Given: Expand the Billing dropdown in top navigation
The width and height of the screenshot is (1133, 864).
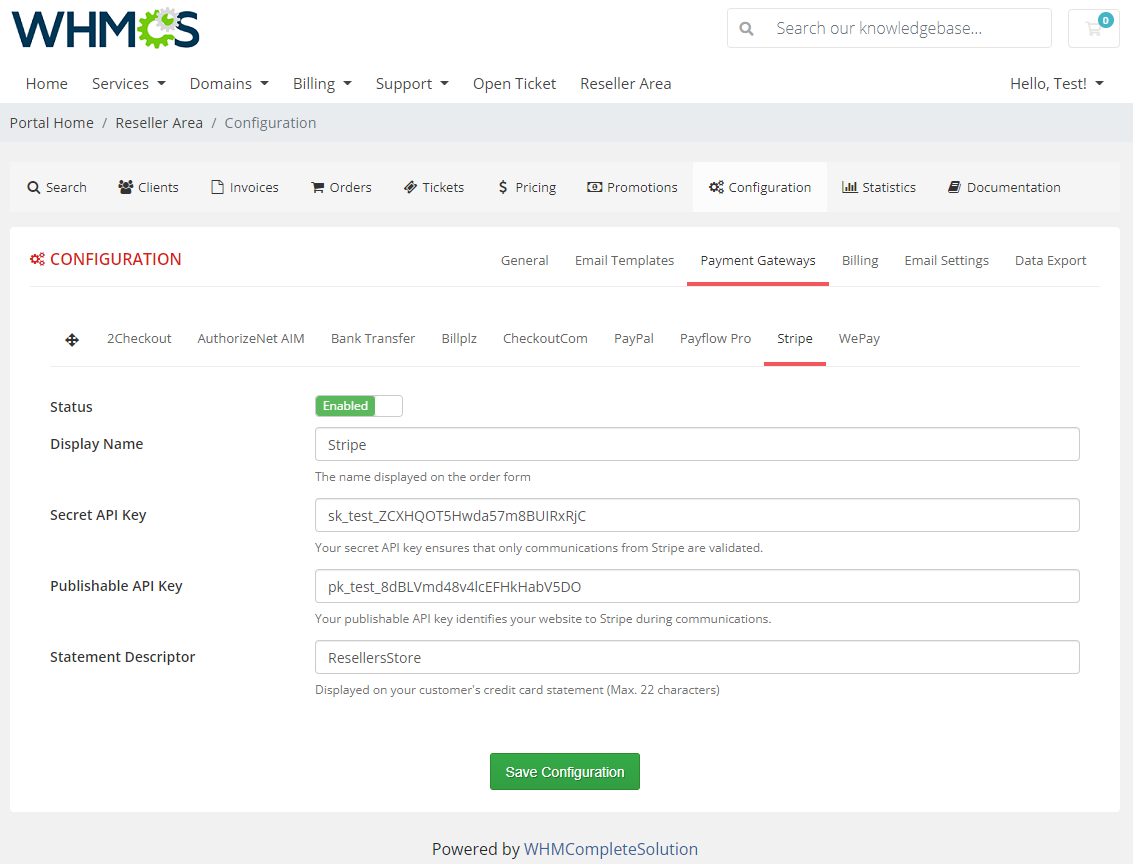Looking at the screenshot, I should pos(322,84).
